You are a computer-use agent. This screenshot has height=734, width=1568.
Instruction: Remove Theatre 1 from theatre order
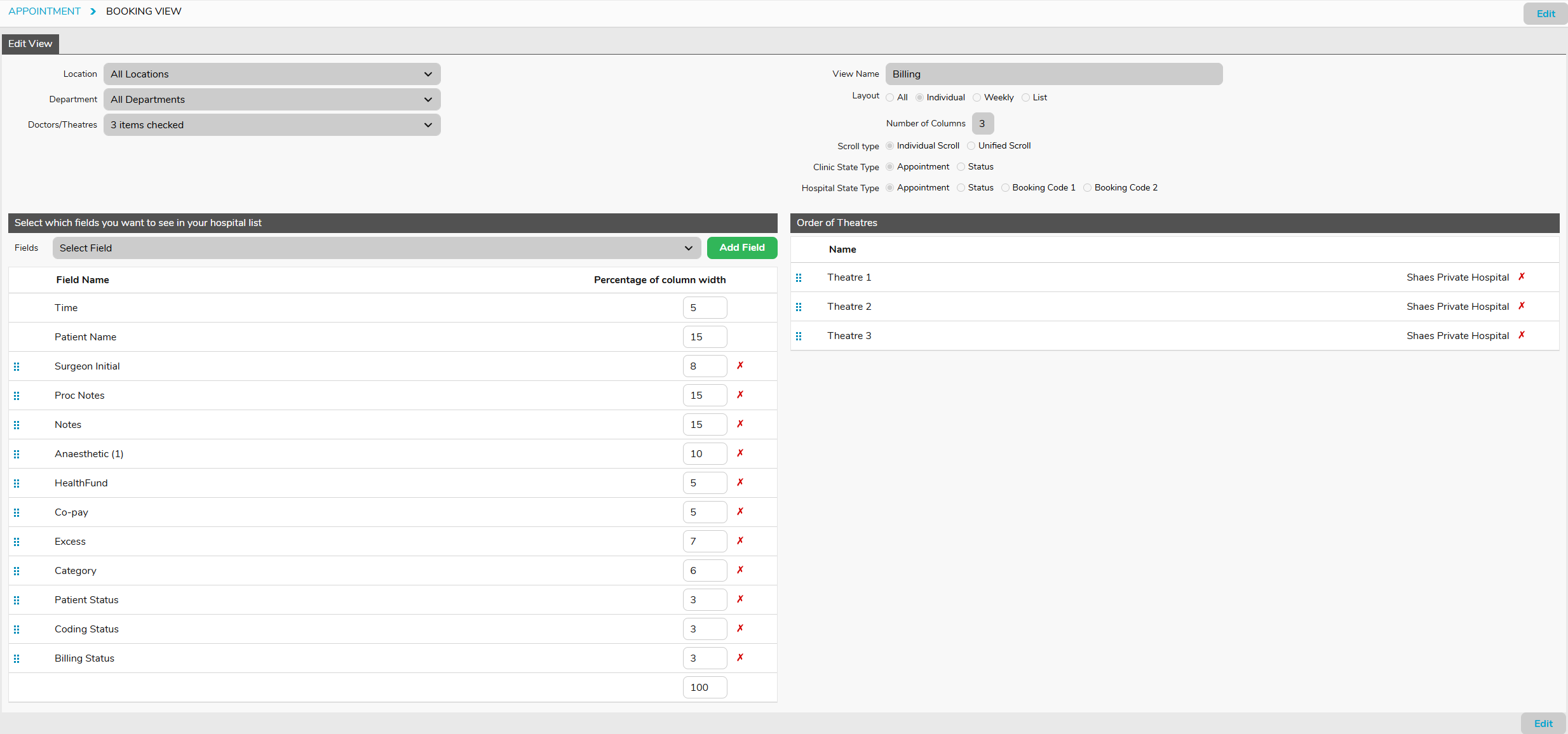click(1522, 277)
